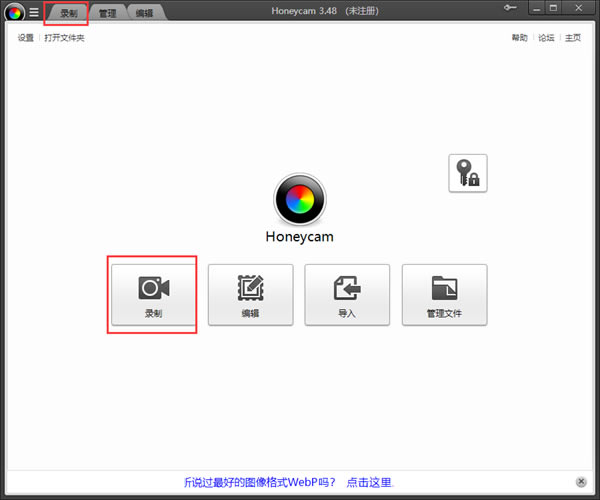Close the Honeycam window
The height and width of the screenshot is (500, 600).
(x=579, y=8)
